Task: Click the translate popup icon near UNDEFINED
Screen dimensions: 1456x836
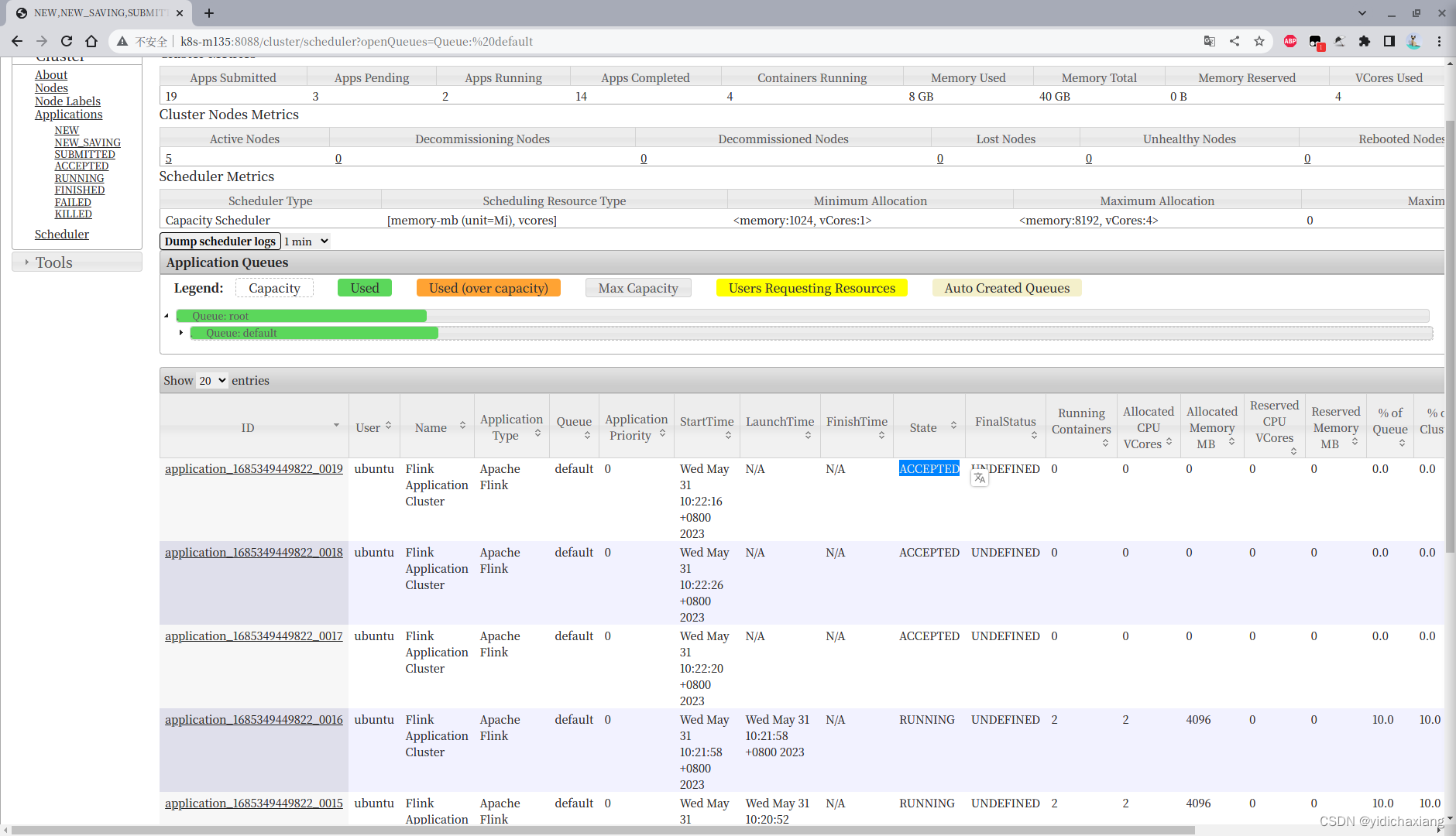Action: pos(980,478)
